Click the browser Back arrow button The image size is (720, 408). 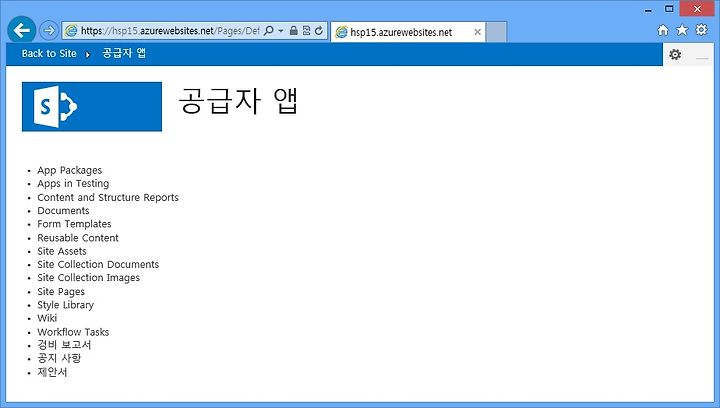(22, 30)
